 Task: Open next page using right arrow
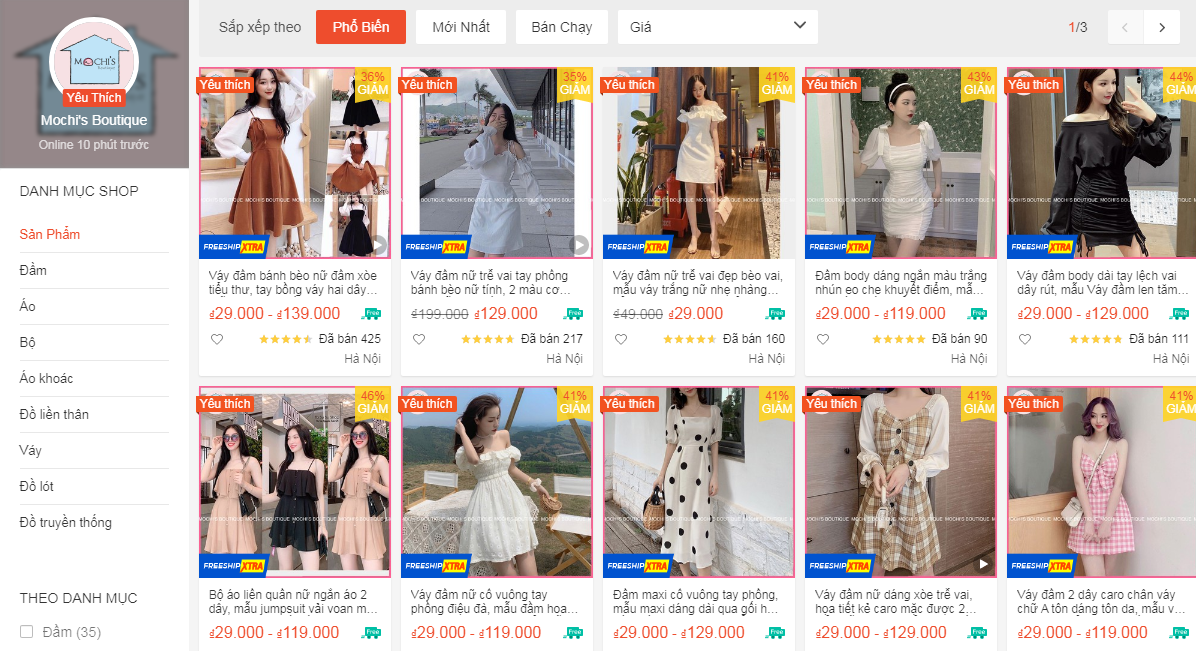point(1163,27)
